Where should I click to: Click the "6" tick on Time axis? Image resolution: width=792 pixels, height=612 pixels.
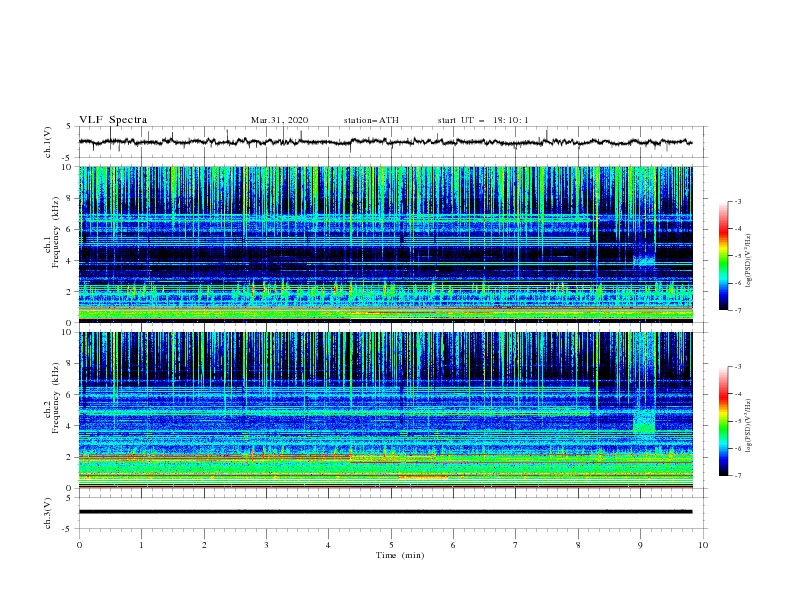[x=453, y=545]
